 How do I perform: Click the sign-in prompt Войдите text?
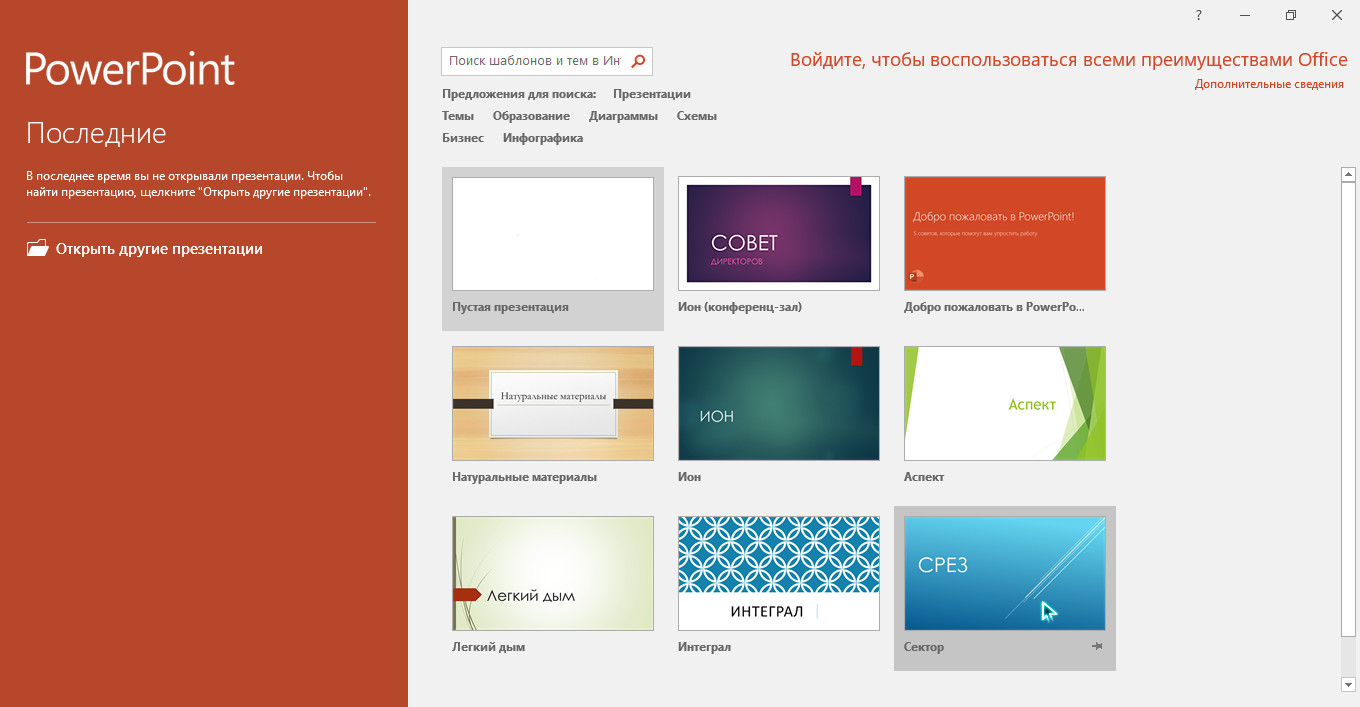(x=1068, y=60)
